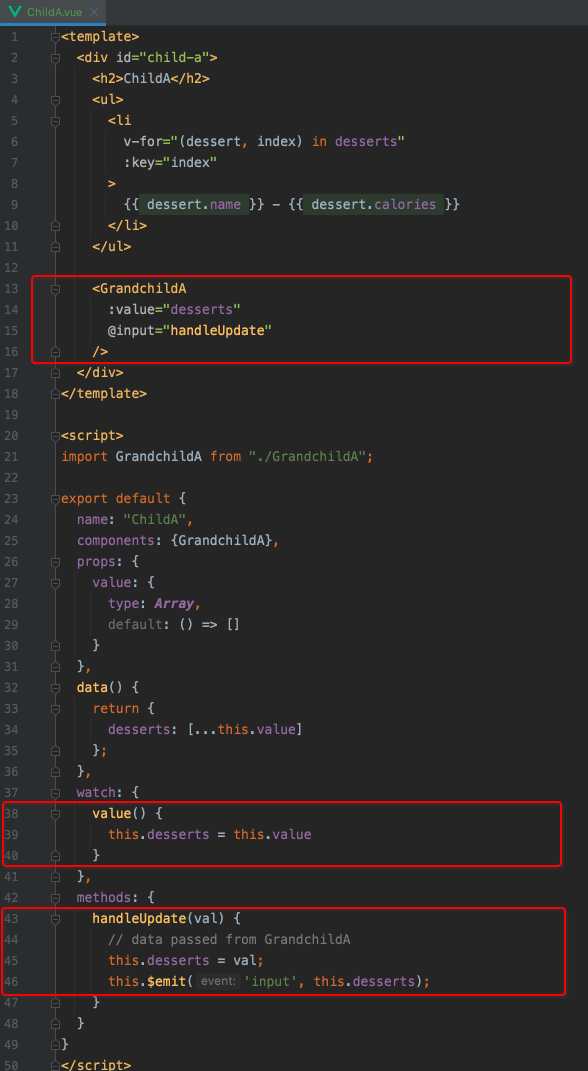Click line number 12 in the gutter
Image resolution: width=588 pixels, height=1071 pixels.
click(14, 268)
